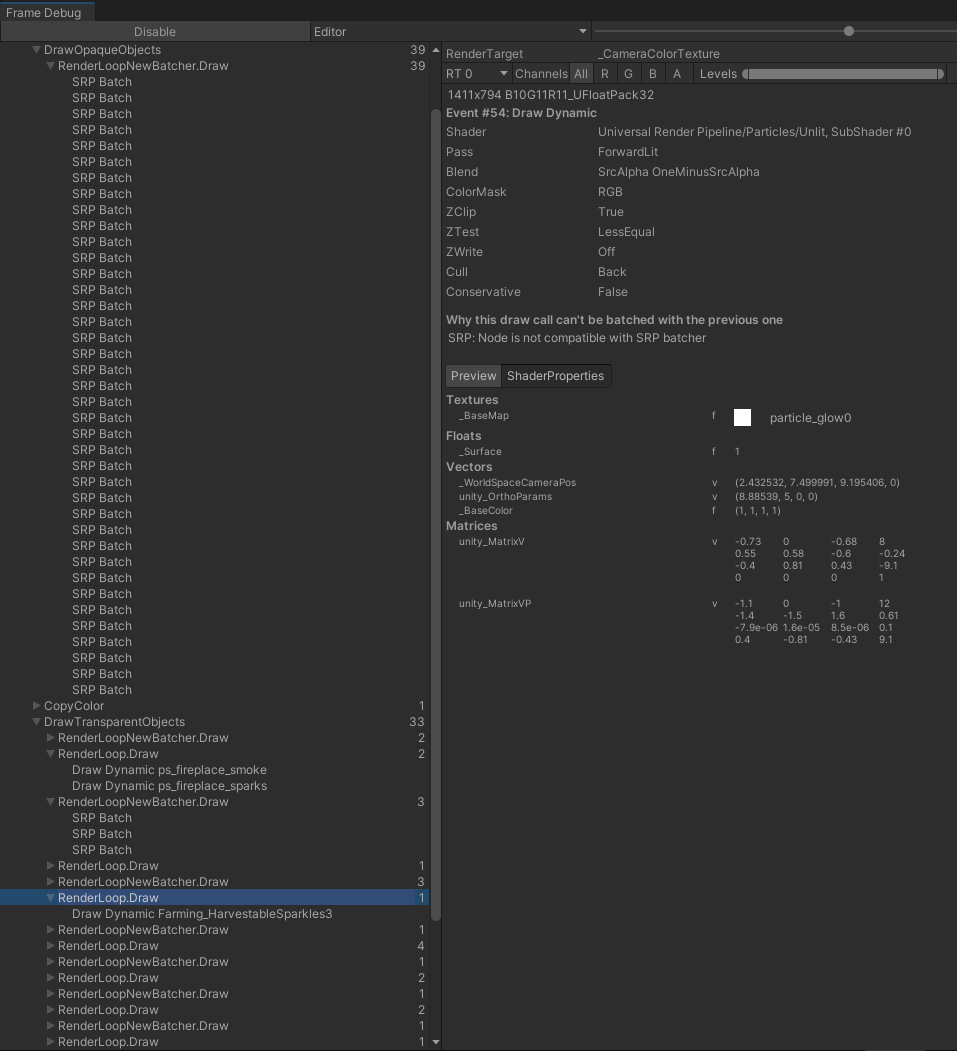Screen dimensions: 957x1051
Task: Collapse the DrawTransparentObjects node
Action: (36, 721)
